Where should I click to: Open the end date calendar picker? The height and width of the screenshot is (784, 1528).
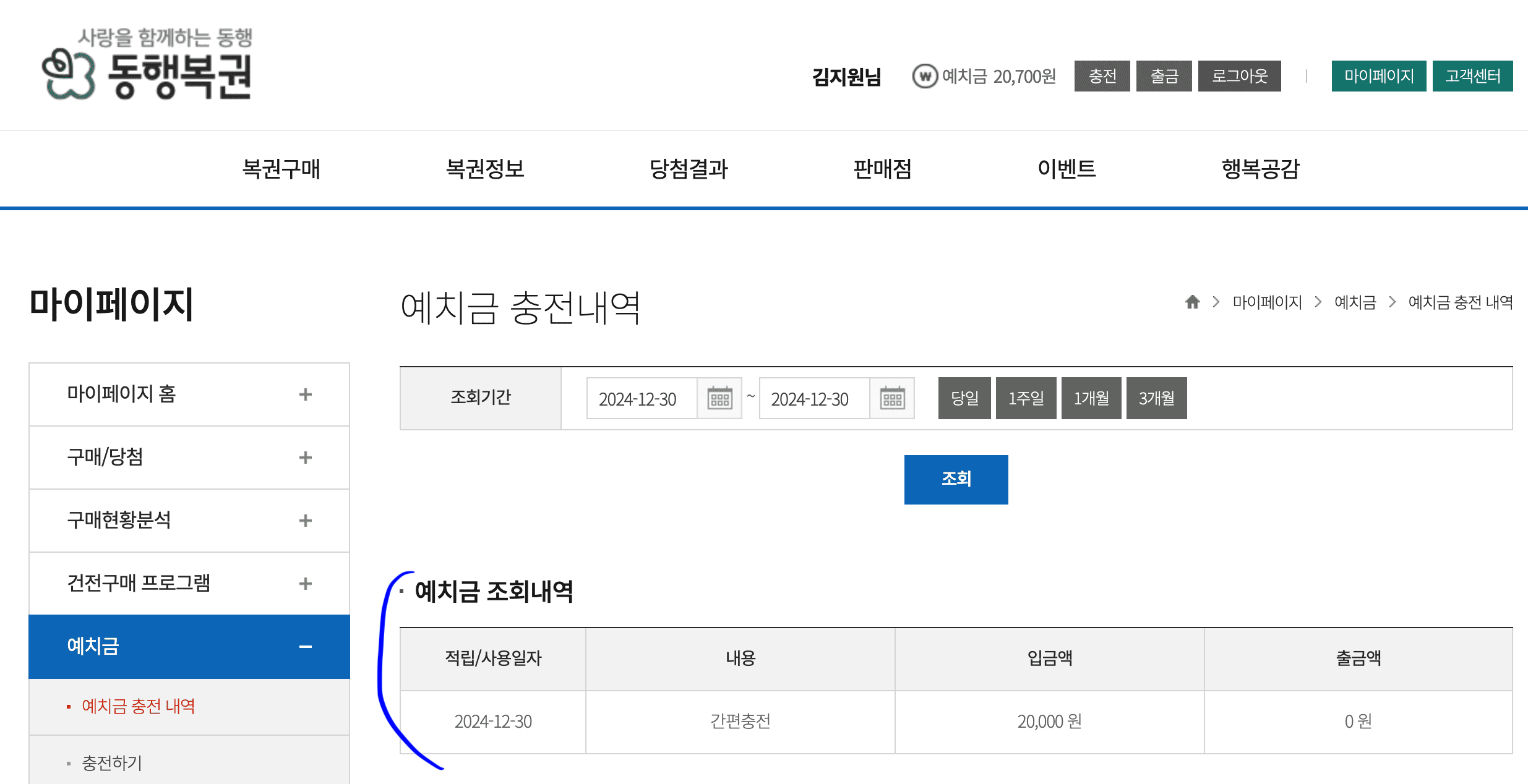tap(892, 399)
